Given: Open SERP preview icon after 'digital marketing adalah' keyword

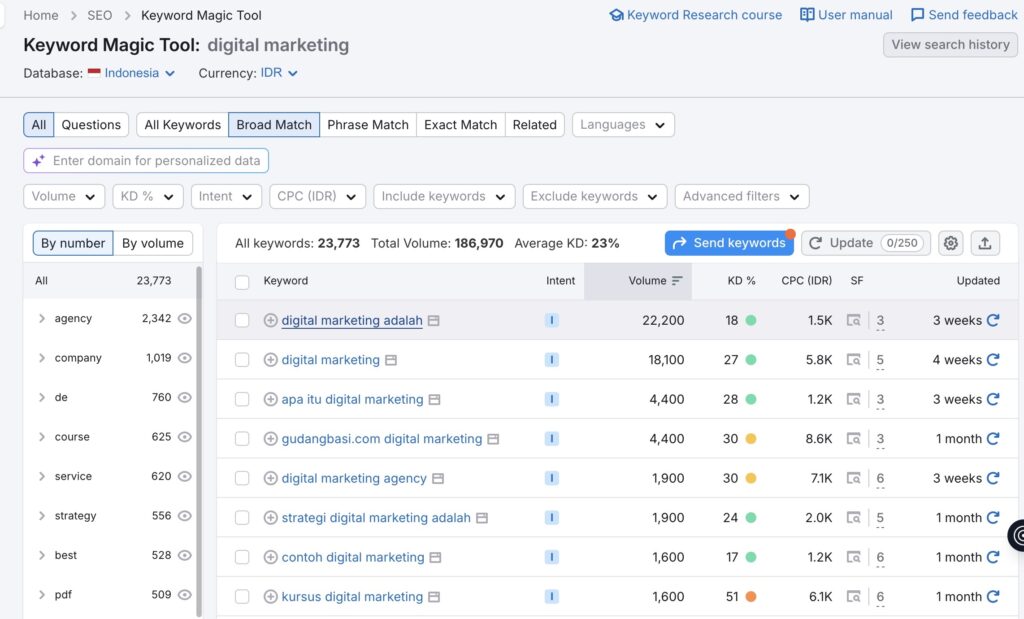Looking at the screenshot, I should click(x=434, y=321).
